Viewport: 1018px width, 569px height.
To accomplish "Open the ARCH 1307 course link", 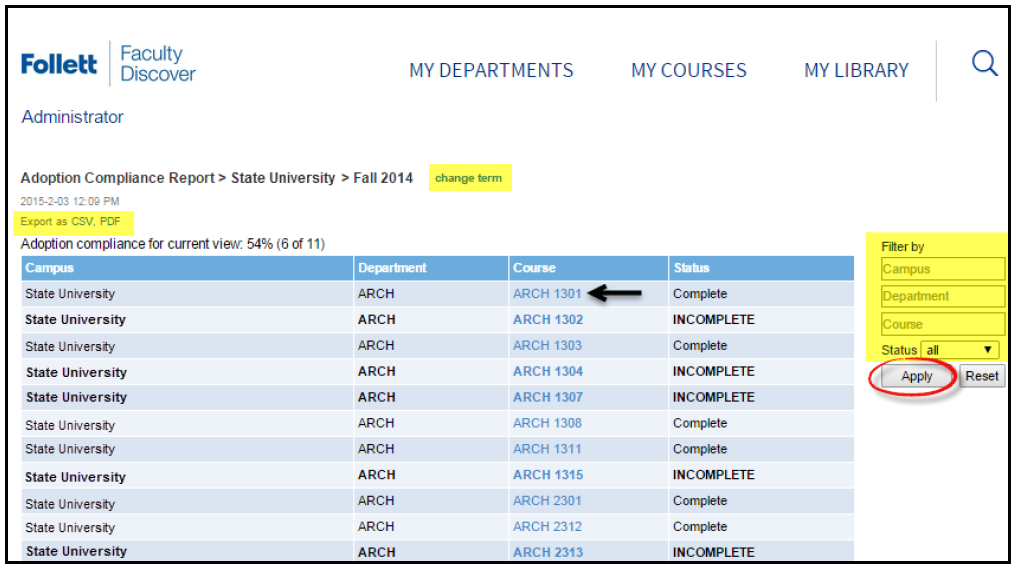I will (x=548, y=397).
